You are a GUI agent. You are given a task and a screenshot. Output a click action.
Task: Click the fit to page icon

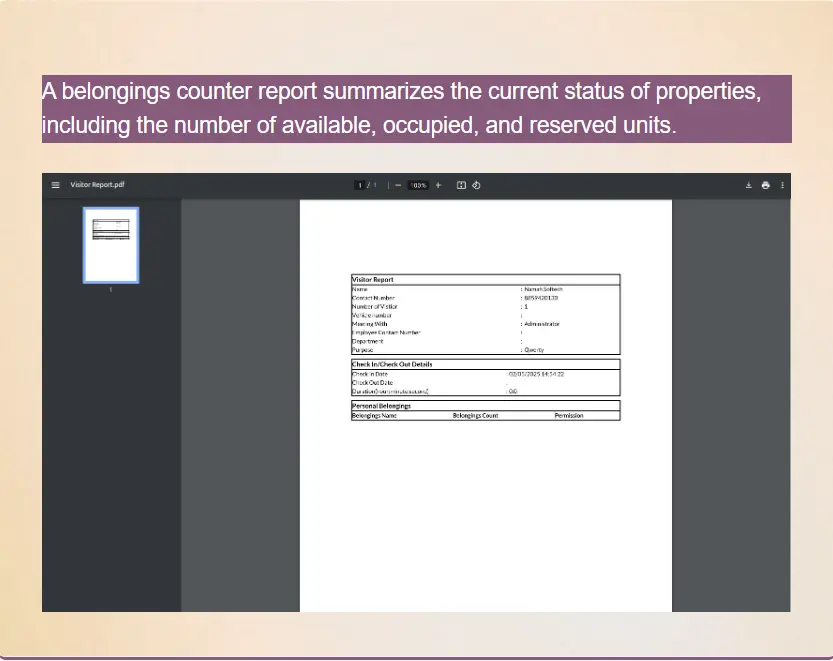[461, 185]
